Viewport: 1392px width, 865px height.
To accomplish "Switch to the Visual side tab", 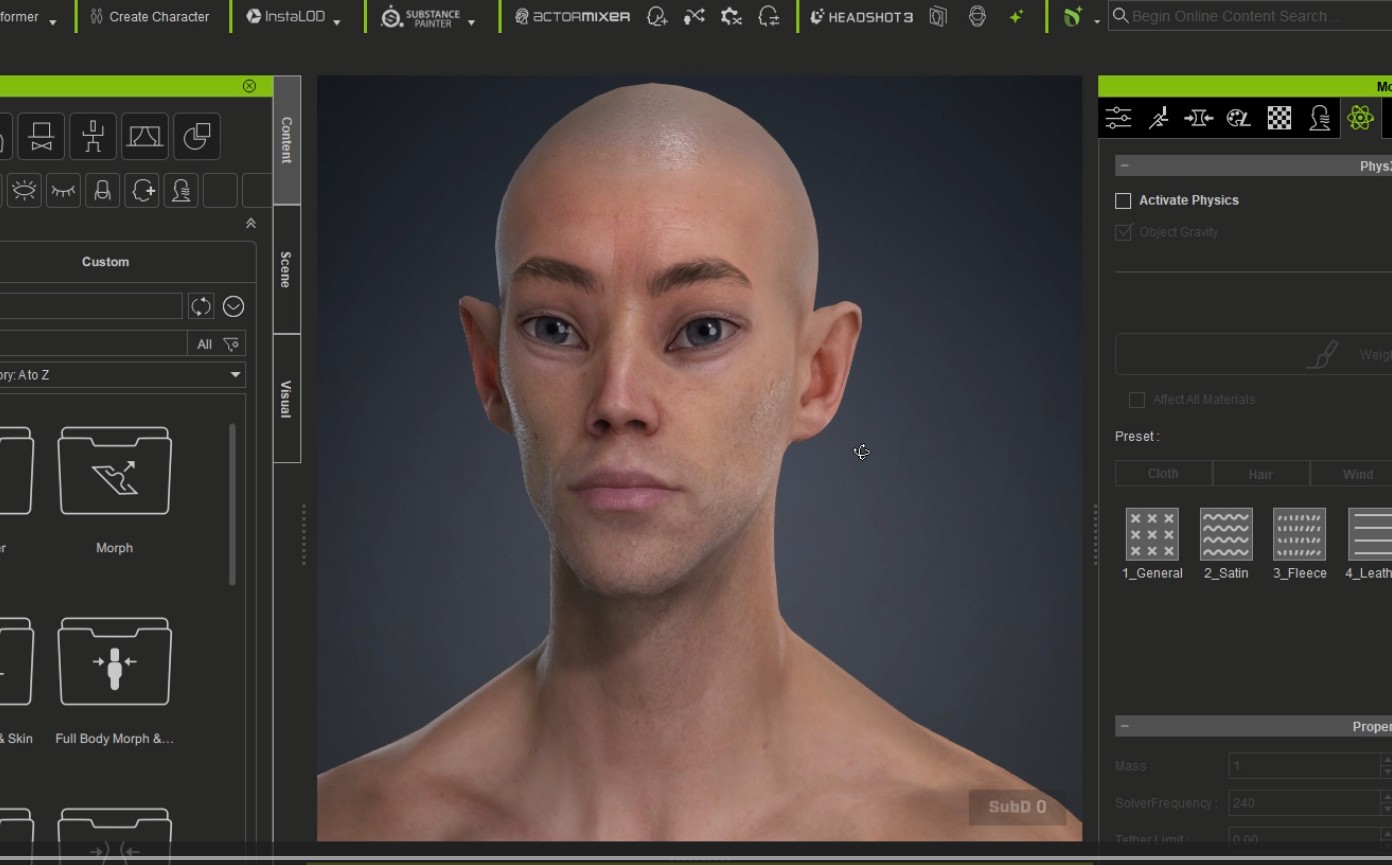I will point(286,399).
